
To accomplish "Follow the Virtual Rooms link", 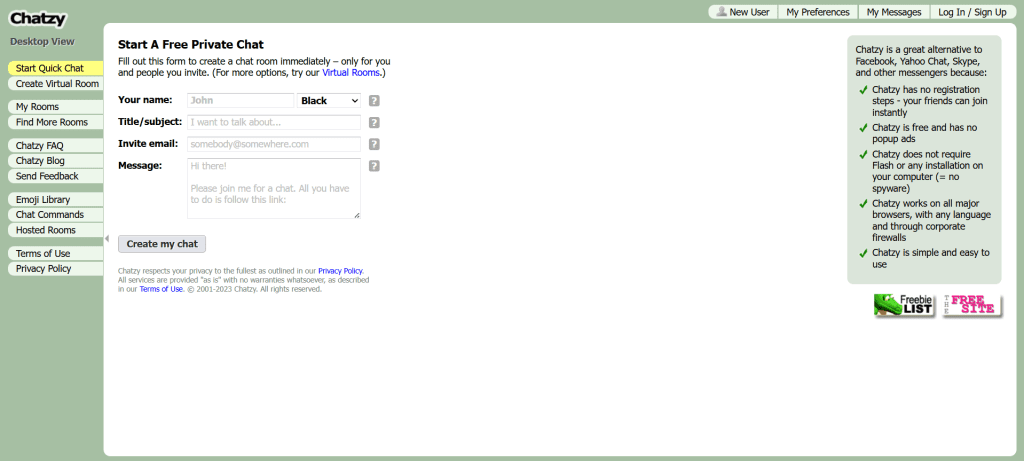I will [352, 73].
